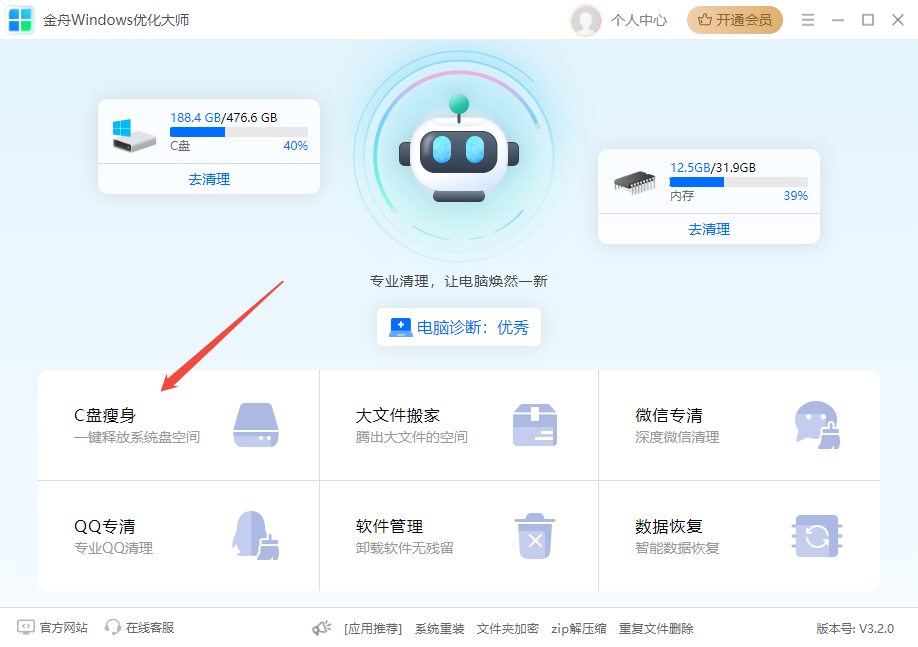Open the QQ专清 feature title

point(105,526)
